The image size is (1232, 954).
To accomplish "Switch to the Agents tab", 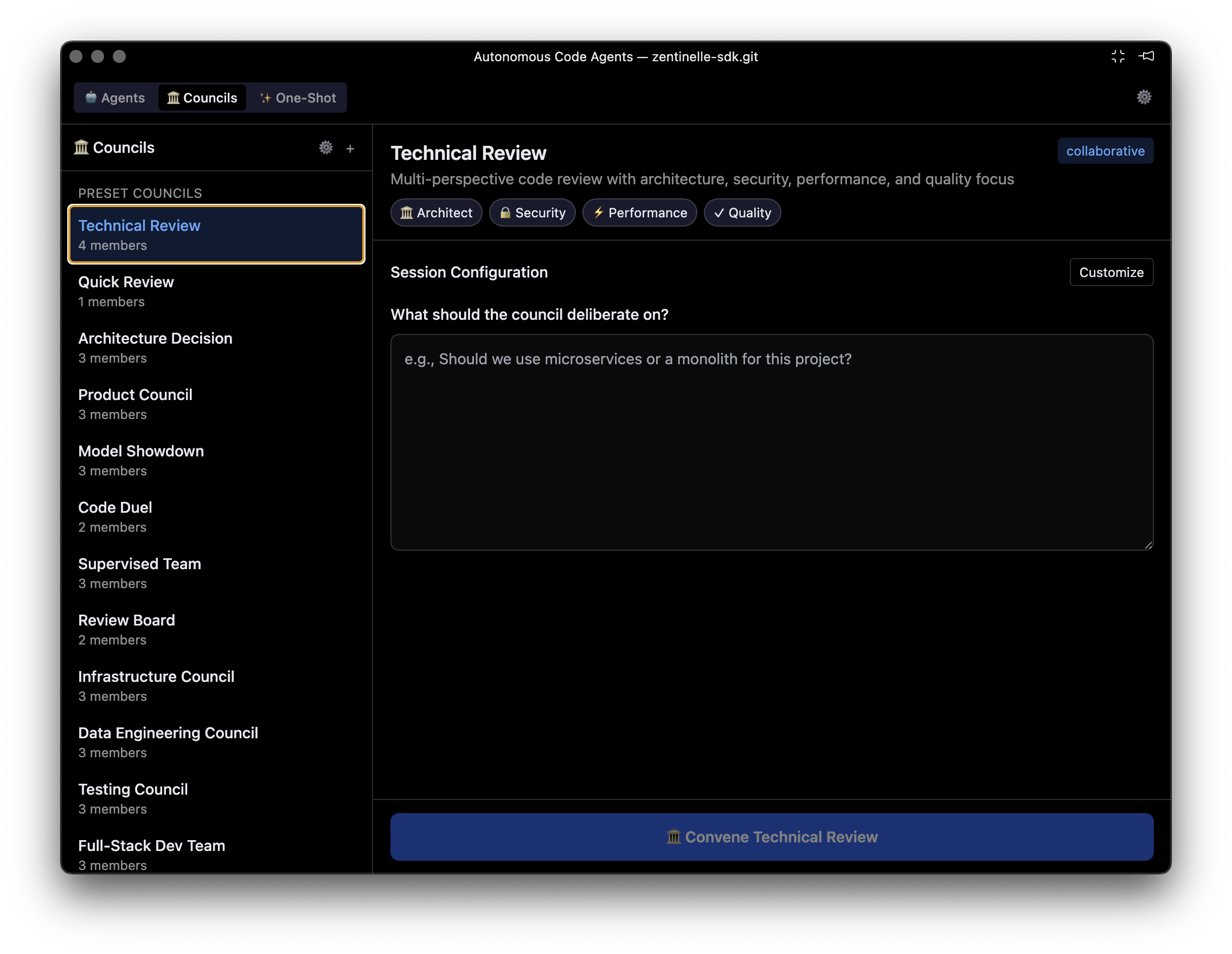I will tap(115, 97).
